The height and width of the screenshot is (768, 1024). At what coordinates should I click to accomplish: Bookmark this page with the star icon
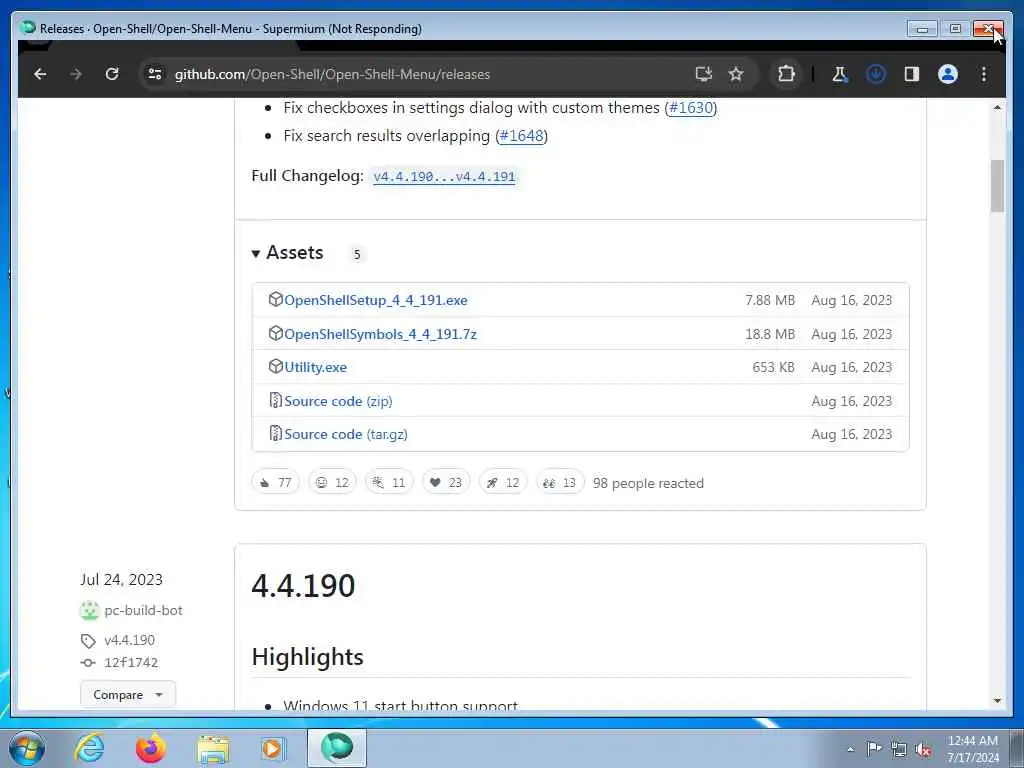(x=736, y=74)
